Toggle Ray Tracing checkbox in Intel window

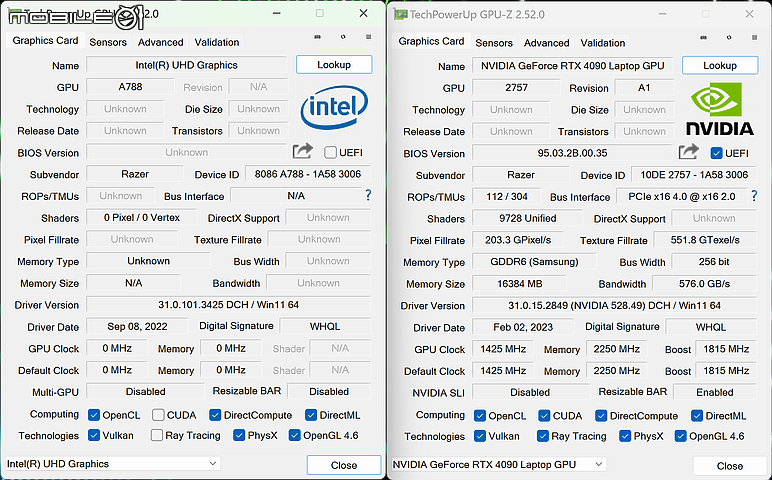click(157, 435)
